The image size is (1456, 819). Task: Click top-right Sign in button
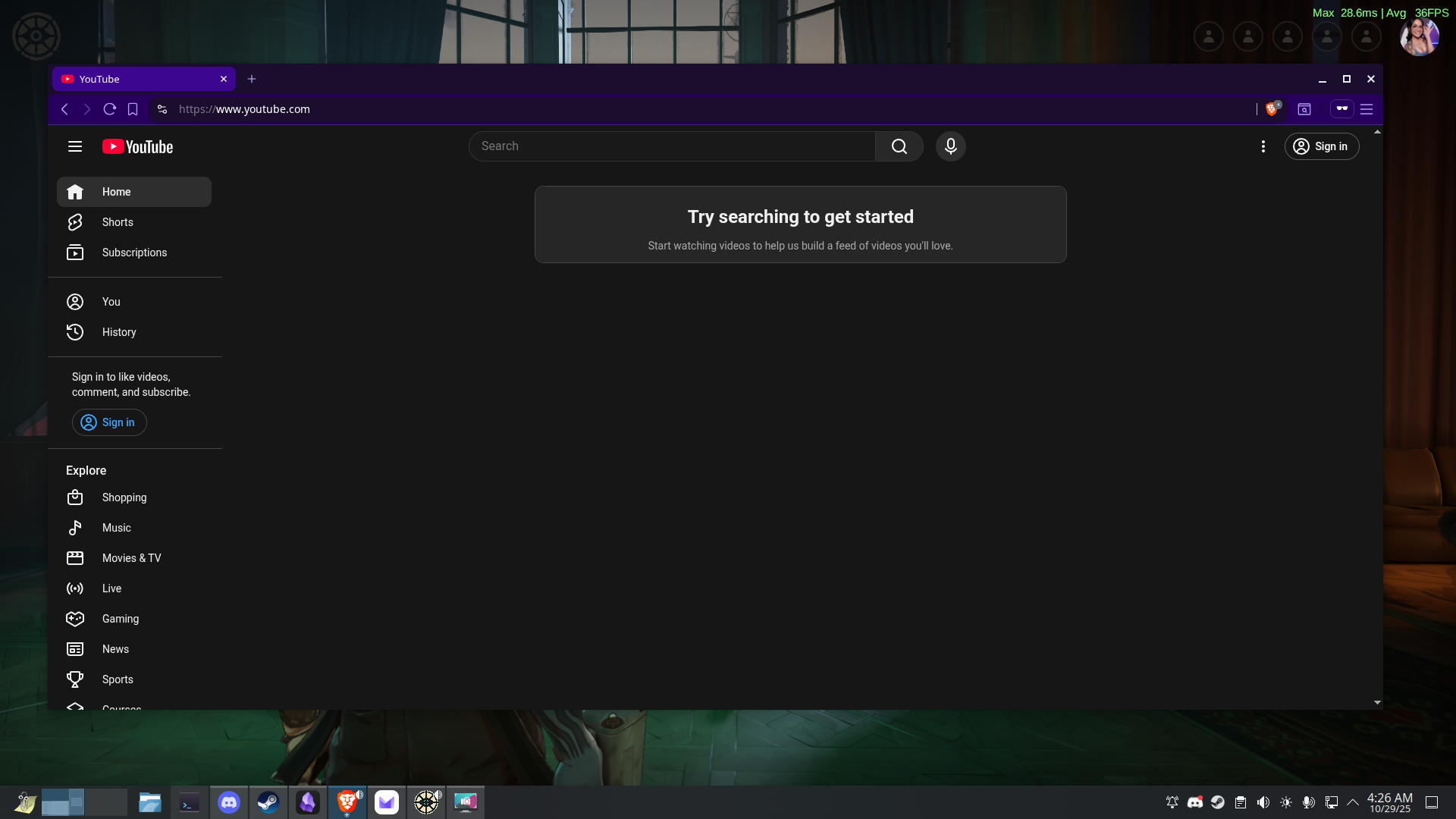[x=1321, y=146]
